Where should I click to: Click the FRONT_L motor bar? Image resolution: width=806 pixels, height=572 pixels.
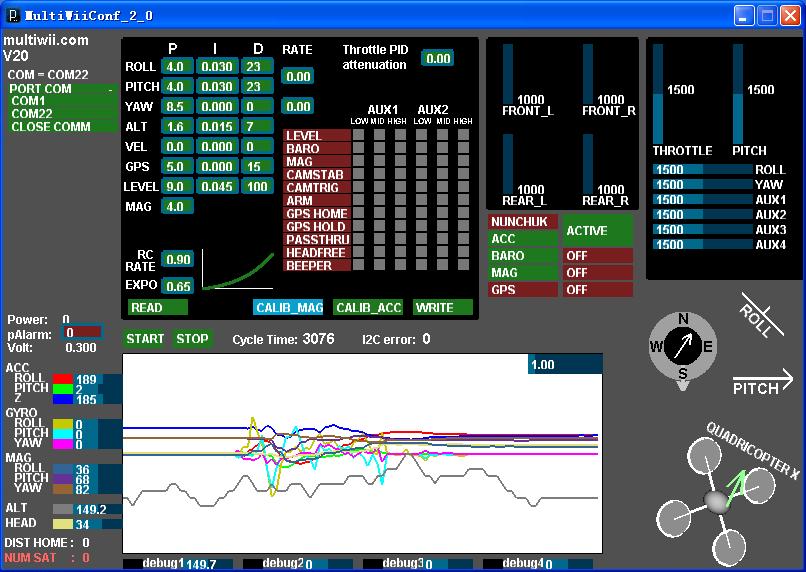[508, 75]
